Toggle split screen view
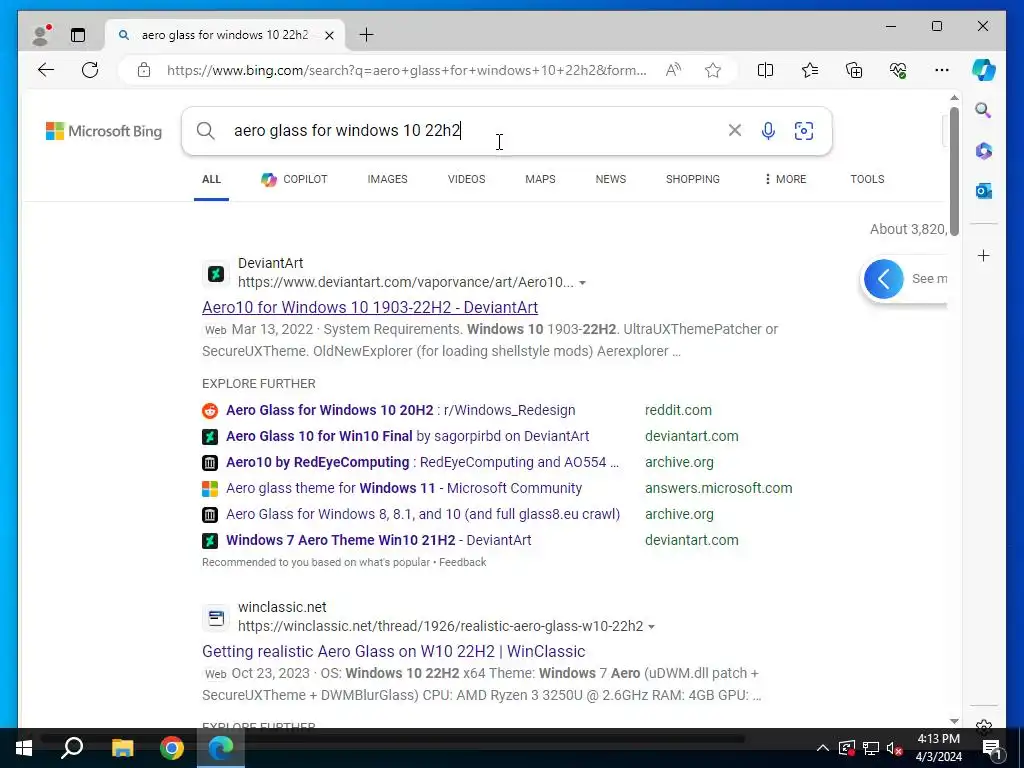The width and height of the screenshot is (1024, 768). (765, 70)
